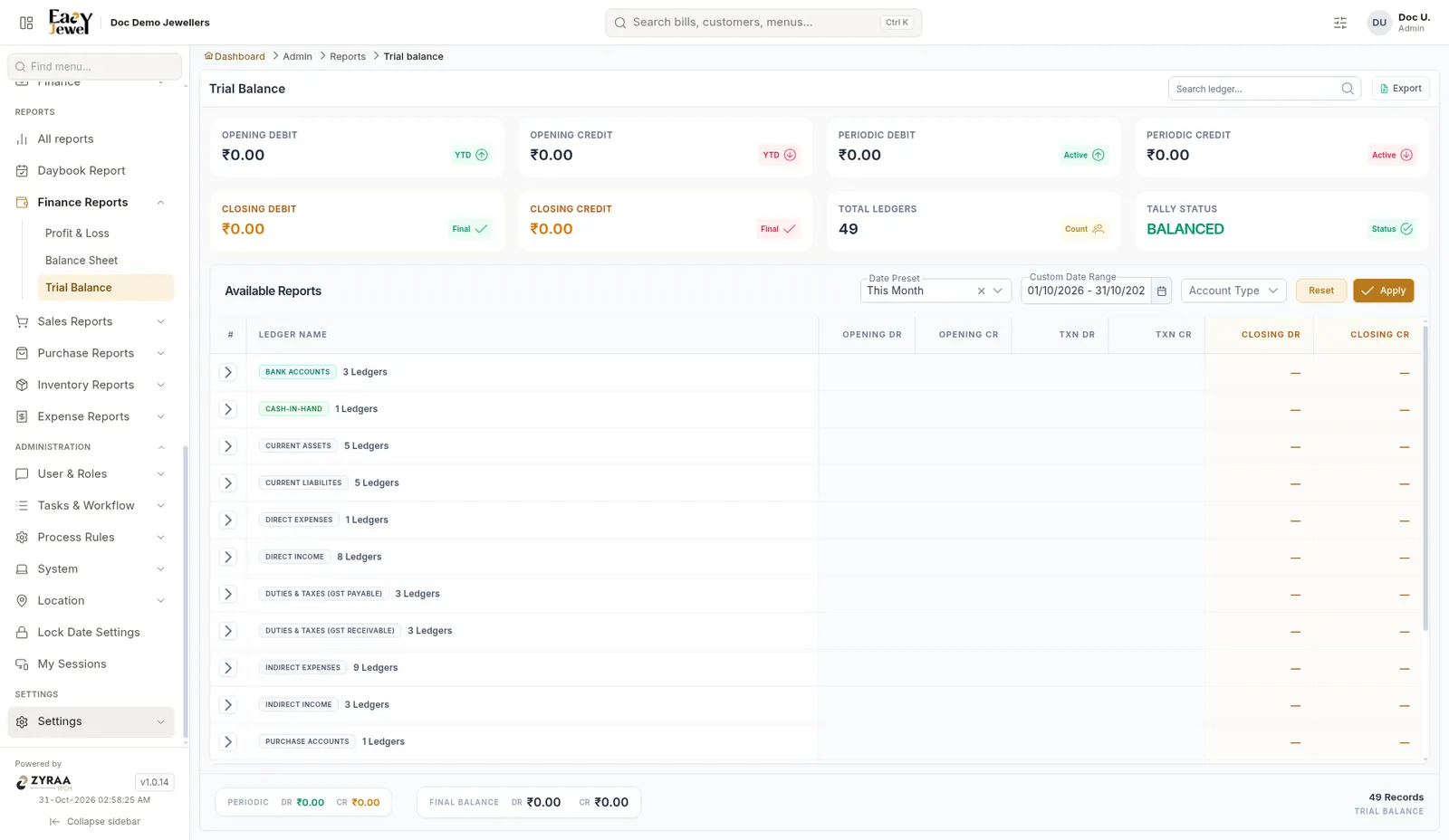The height and width of the screenshot is (840, 1449).
Task: Open Lock Date Settings in sidebar
Action: [89, 632]
